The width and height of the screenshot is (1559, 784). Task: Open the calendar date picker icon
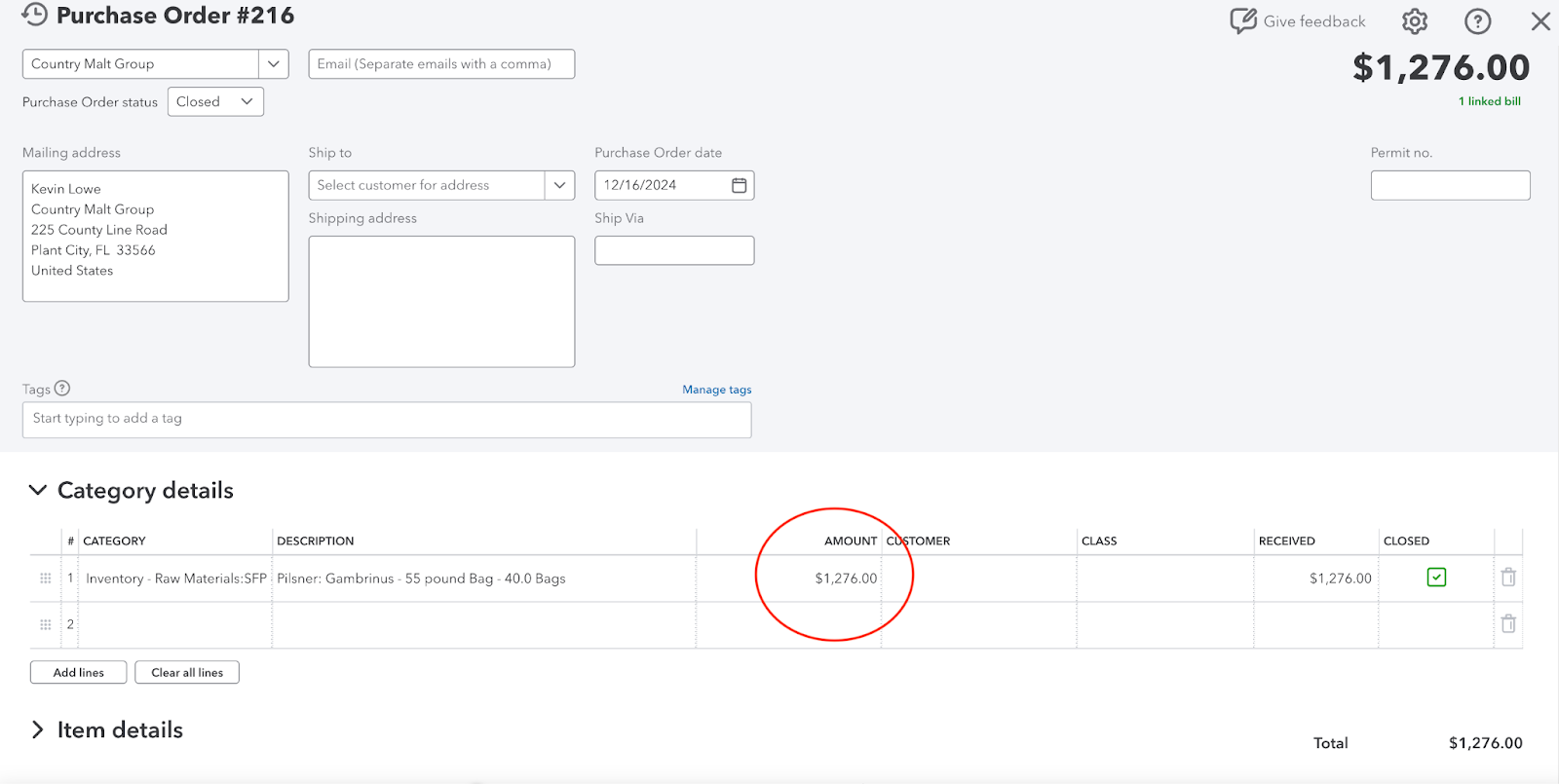click(740, 185)
